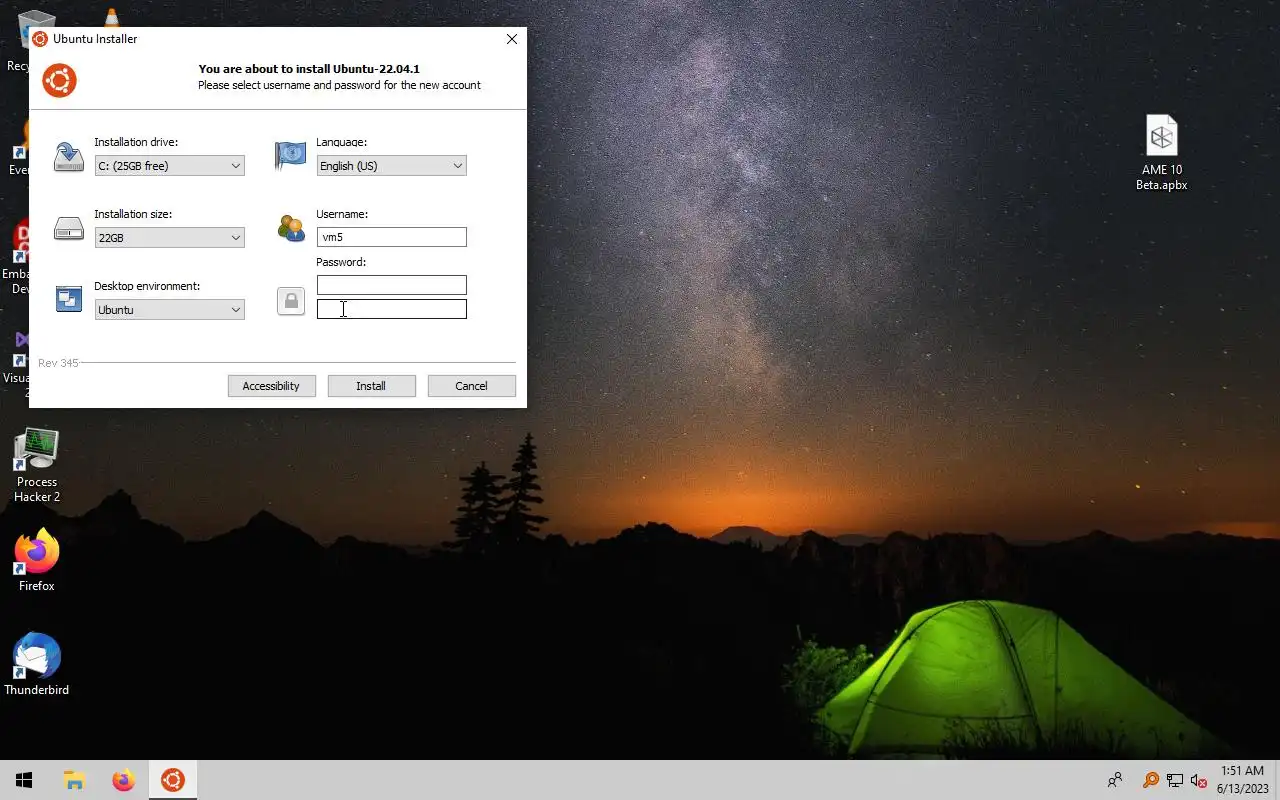Screen dimensions: 1280x800
Task: Click the network tray icon
Action: point(1175,780)
